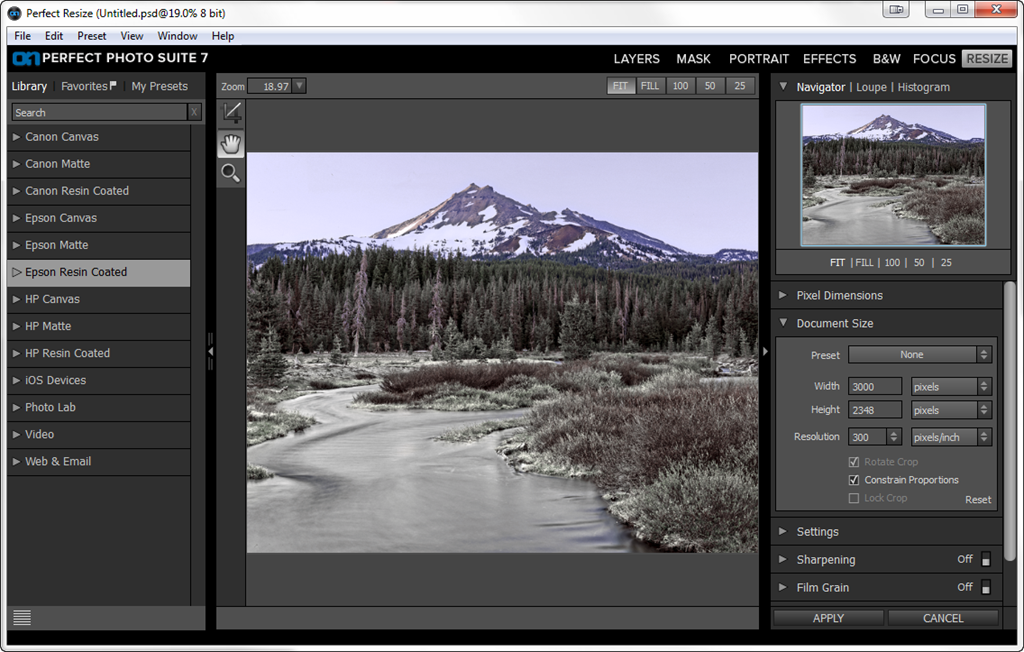This screenshot has width=1024, height=652.
Task: Click Reset in Document Size
Action: point(978,500)
